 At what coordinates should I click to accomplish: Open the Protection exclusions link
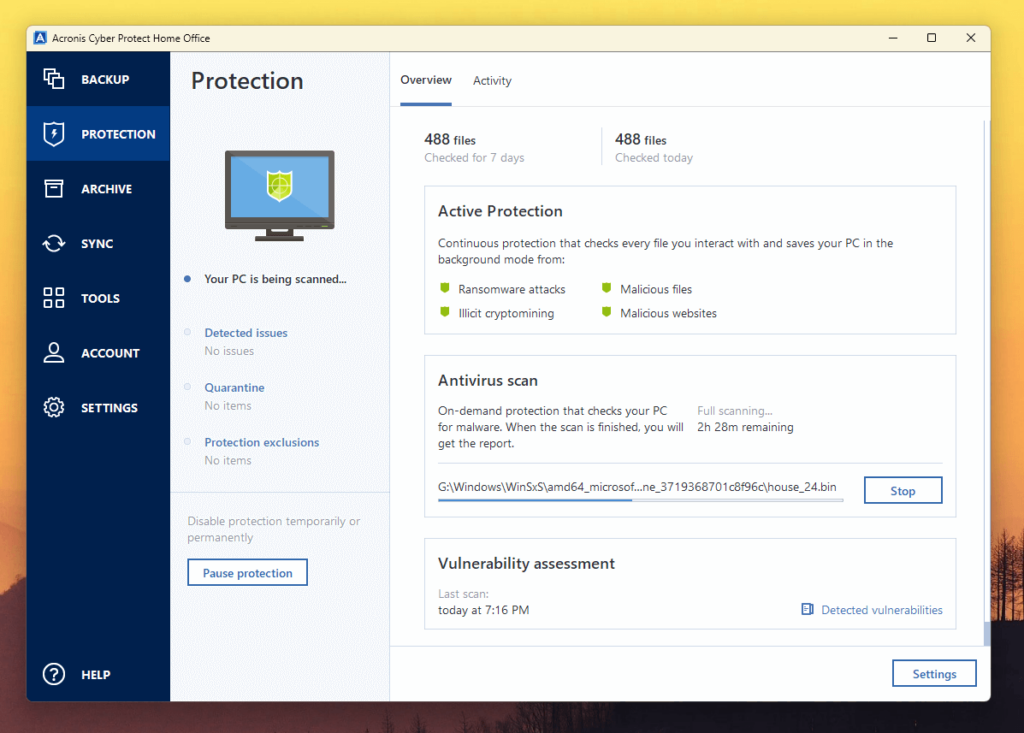(262, 443)
